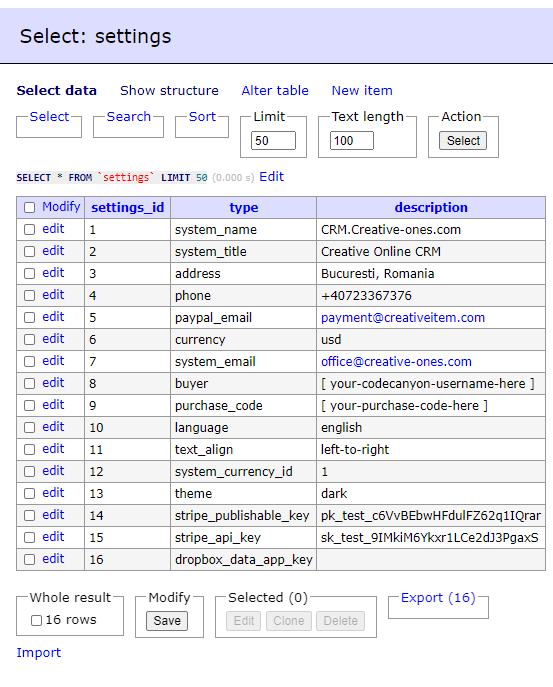
Task: Open the Import link
Action: pos(39,652)
